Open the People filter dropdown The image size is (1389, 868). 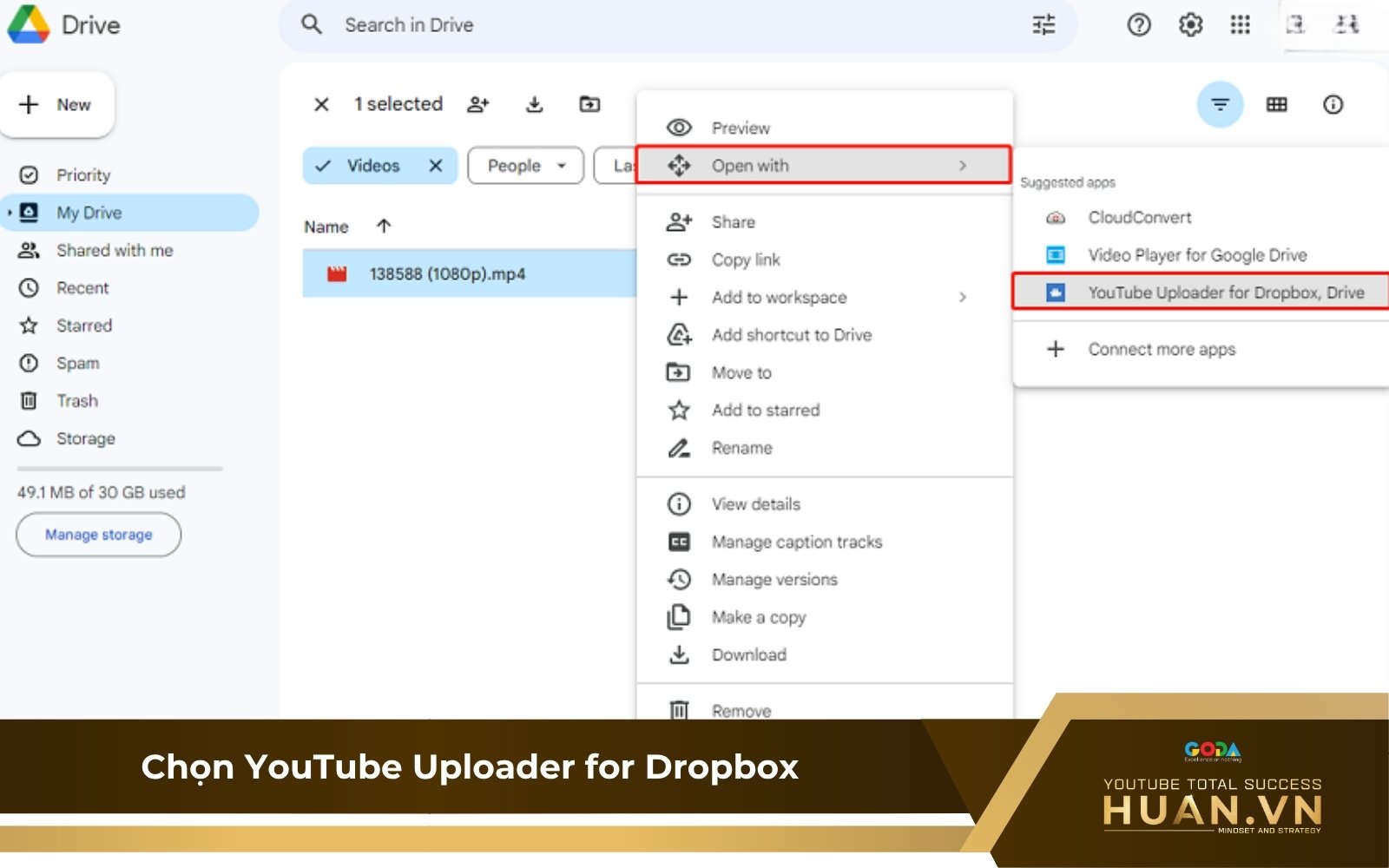pos(525,166)
